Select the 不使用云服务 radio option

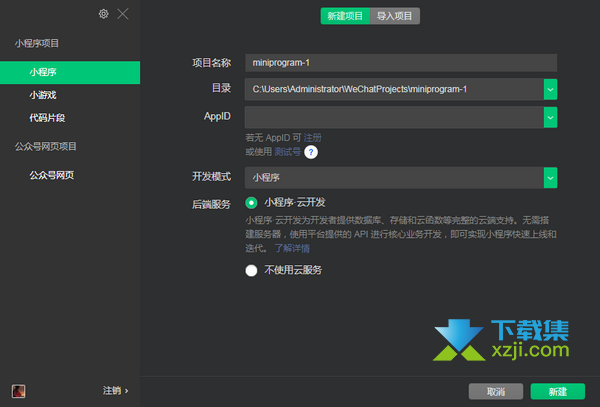click(x=251, y=270)
